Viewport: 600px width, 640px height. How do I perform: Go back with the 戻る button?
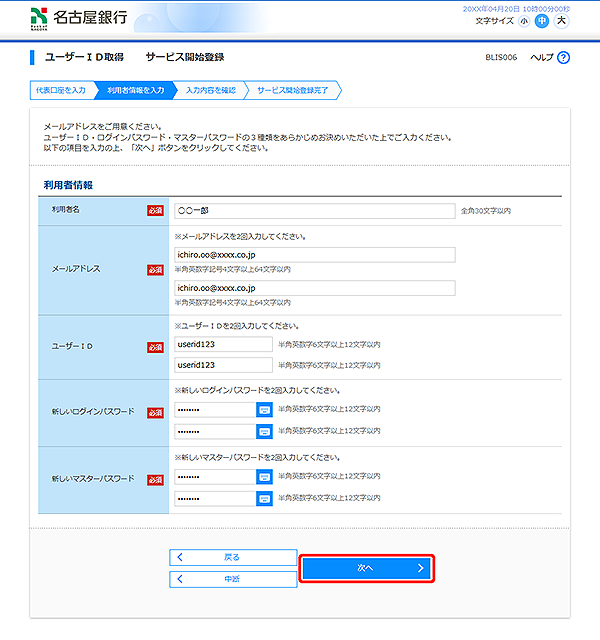click(x=233, y=557)
